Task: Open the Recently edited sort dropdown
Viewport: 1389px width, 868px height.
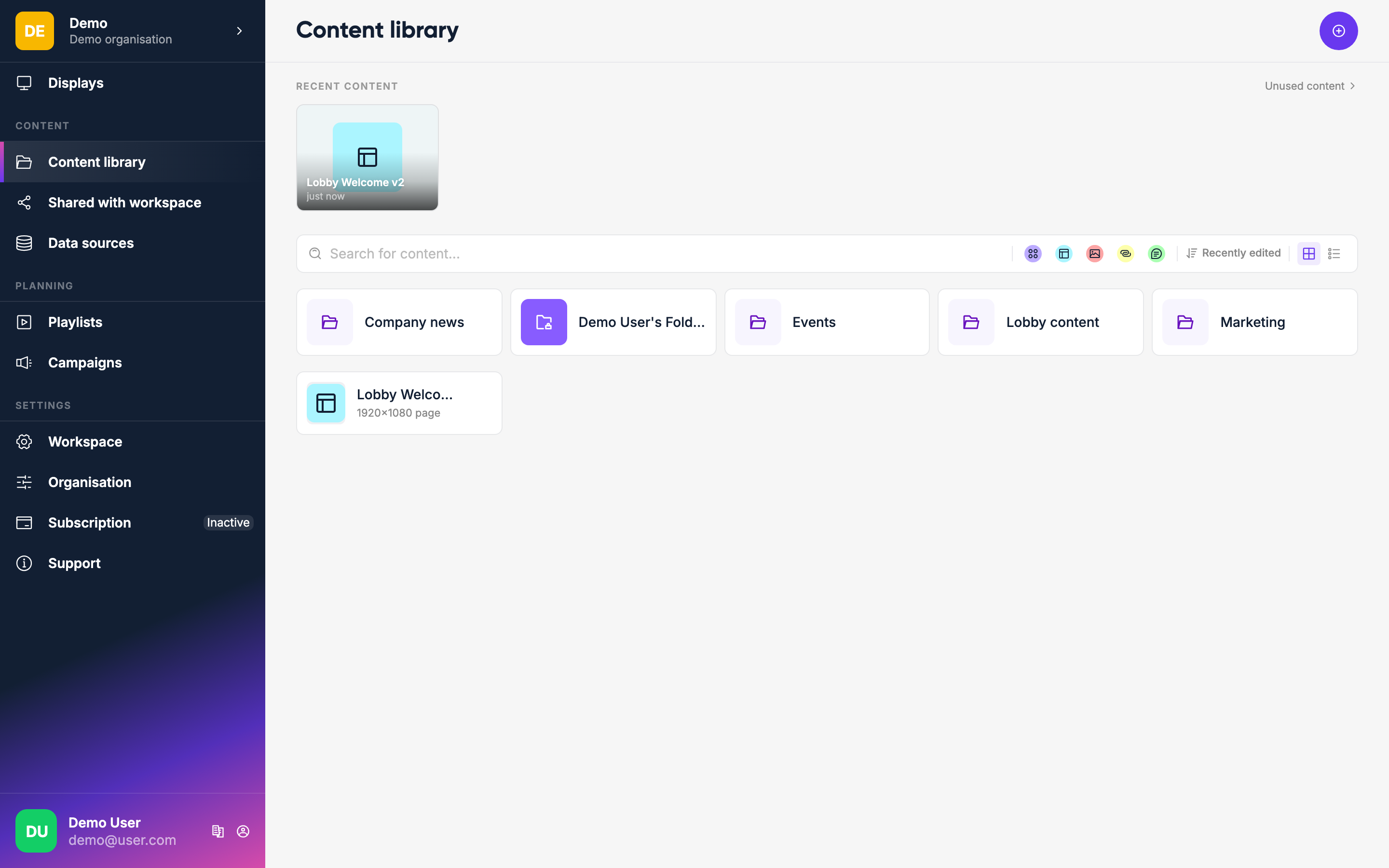Action: (1240, 253)
